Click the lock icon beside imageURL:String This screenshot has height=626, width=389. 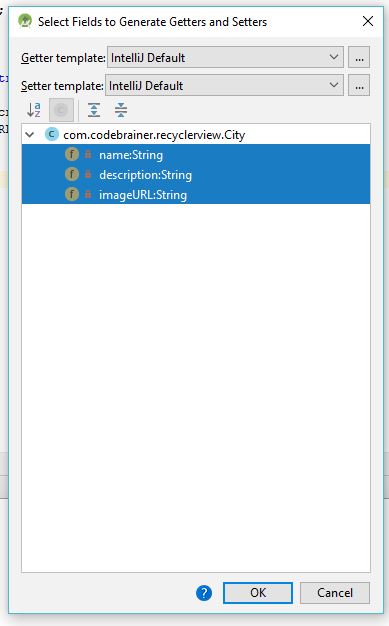pos(88,194)
